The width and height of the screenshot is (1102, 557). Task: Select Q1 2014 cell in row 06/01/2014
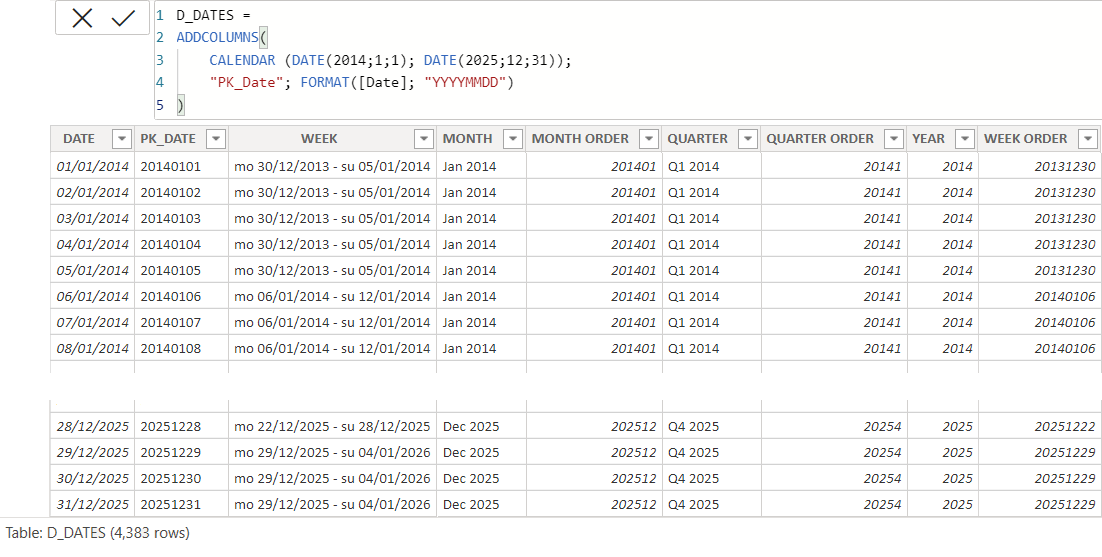pos(711,296)
